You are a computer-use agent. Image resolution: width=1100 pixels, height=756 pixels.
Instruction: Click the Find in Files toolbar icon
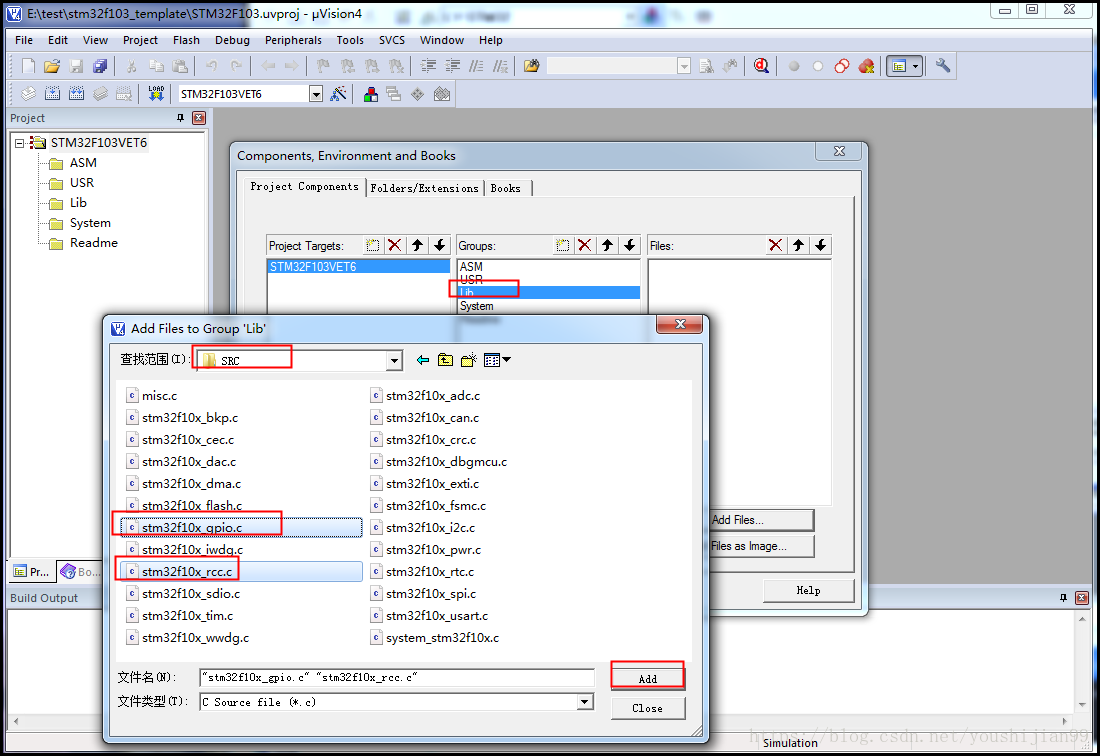(531, 66)
